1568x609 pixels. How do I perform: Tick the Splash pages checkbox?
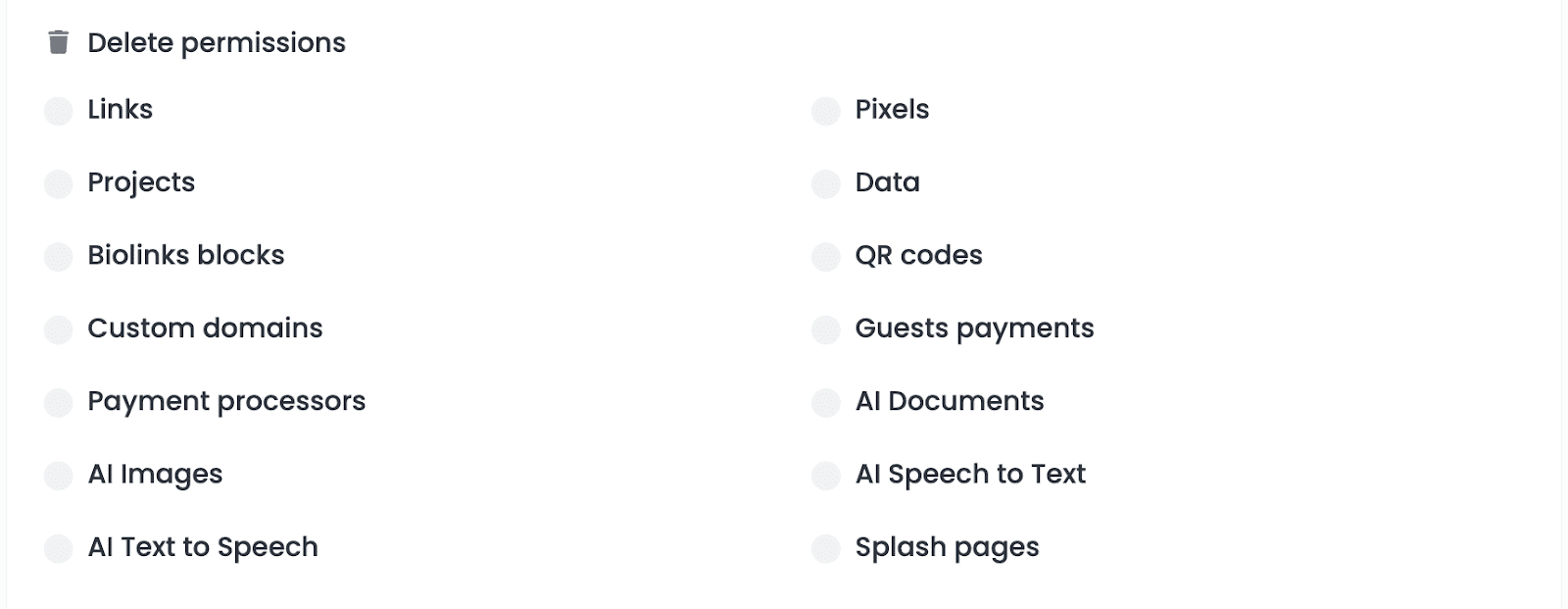pos(826,548)
